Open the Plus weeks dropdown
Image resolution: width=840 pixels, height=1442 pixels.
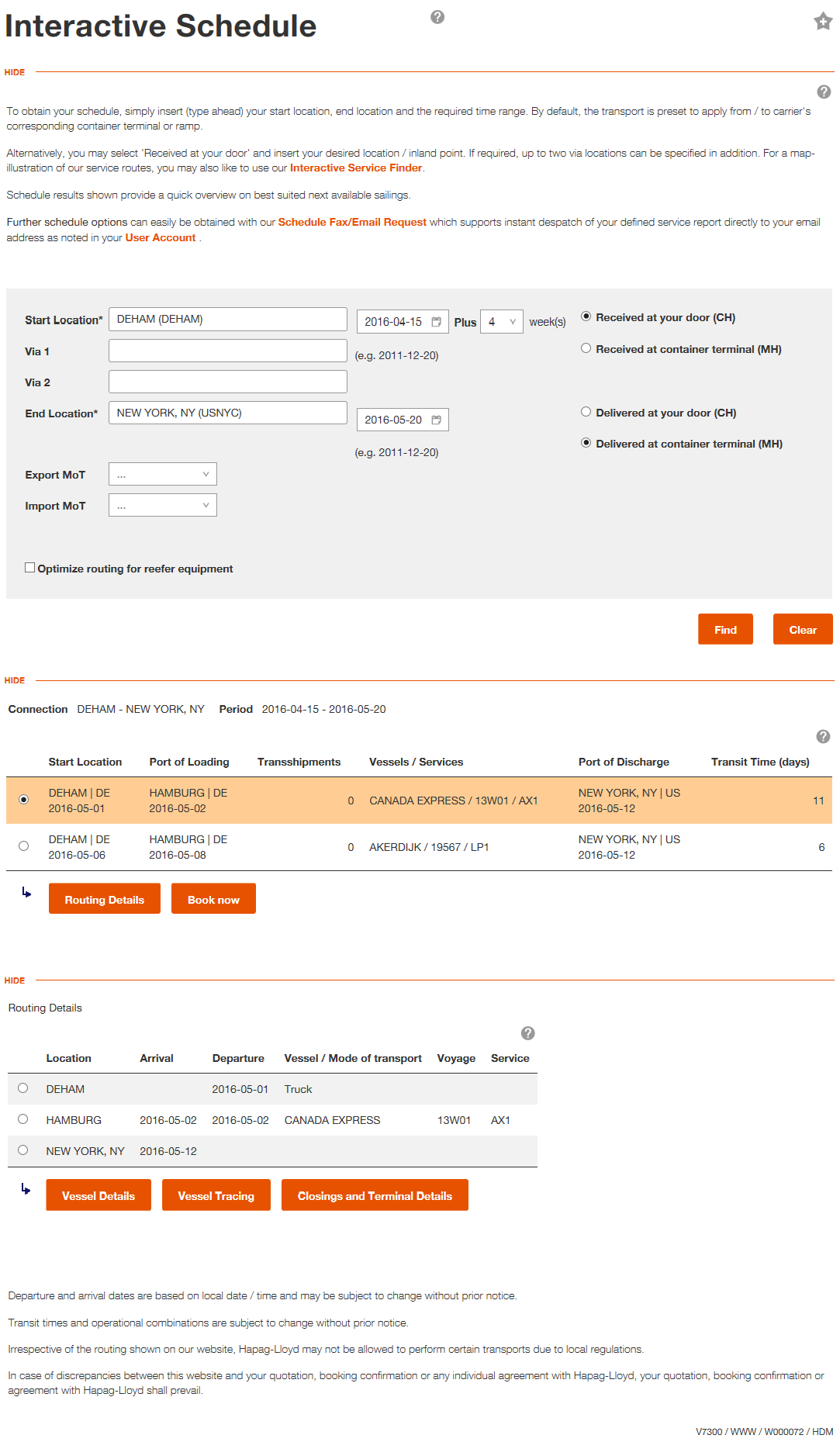(502, 321)
